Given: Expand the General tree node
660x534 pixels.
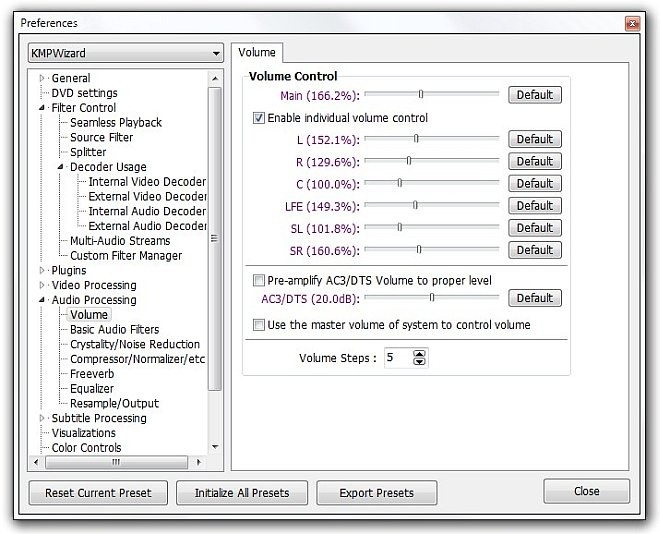Looking at the screenshot, I should 42,78.
